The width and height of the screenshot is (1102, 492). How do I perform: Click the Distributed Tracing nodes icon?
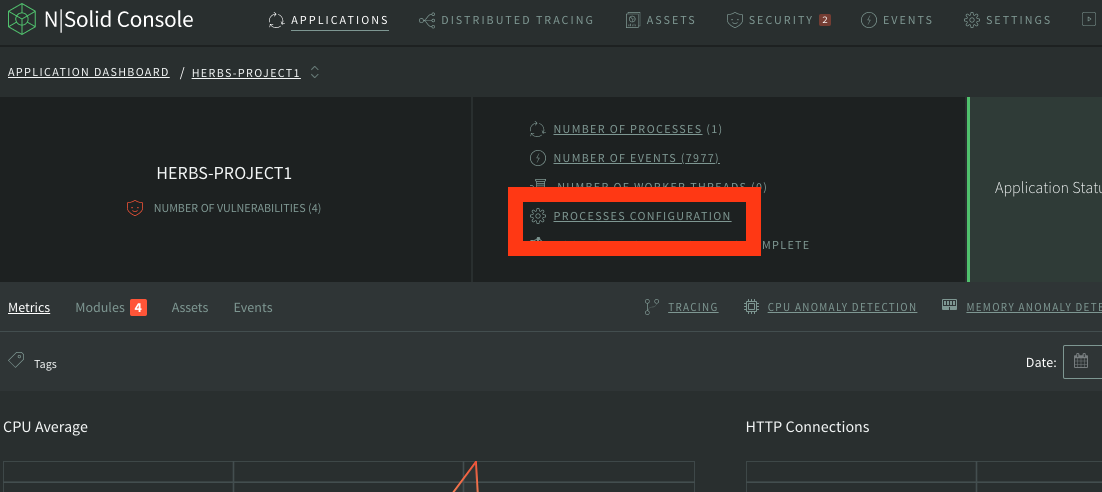coord(427,20)
